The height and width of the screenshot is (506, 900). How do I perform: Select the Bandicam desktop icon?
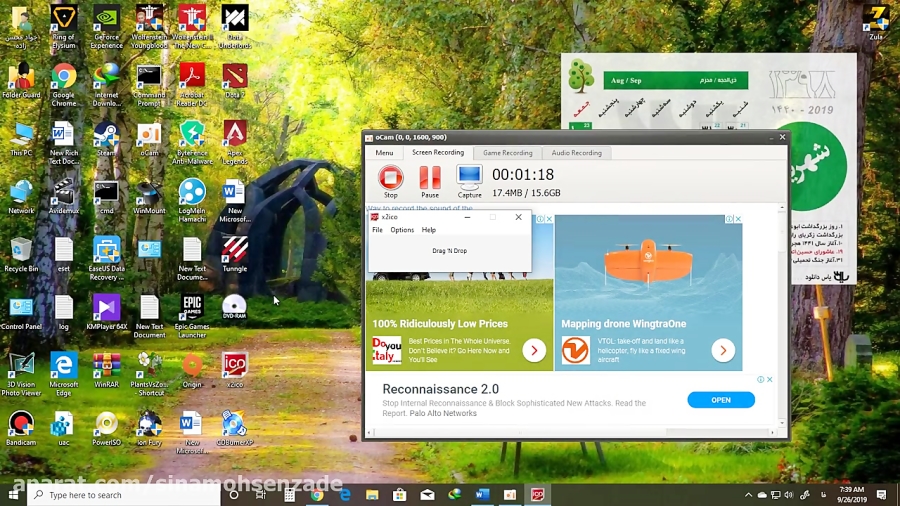pyautogui.click(x=21, y=429)
